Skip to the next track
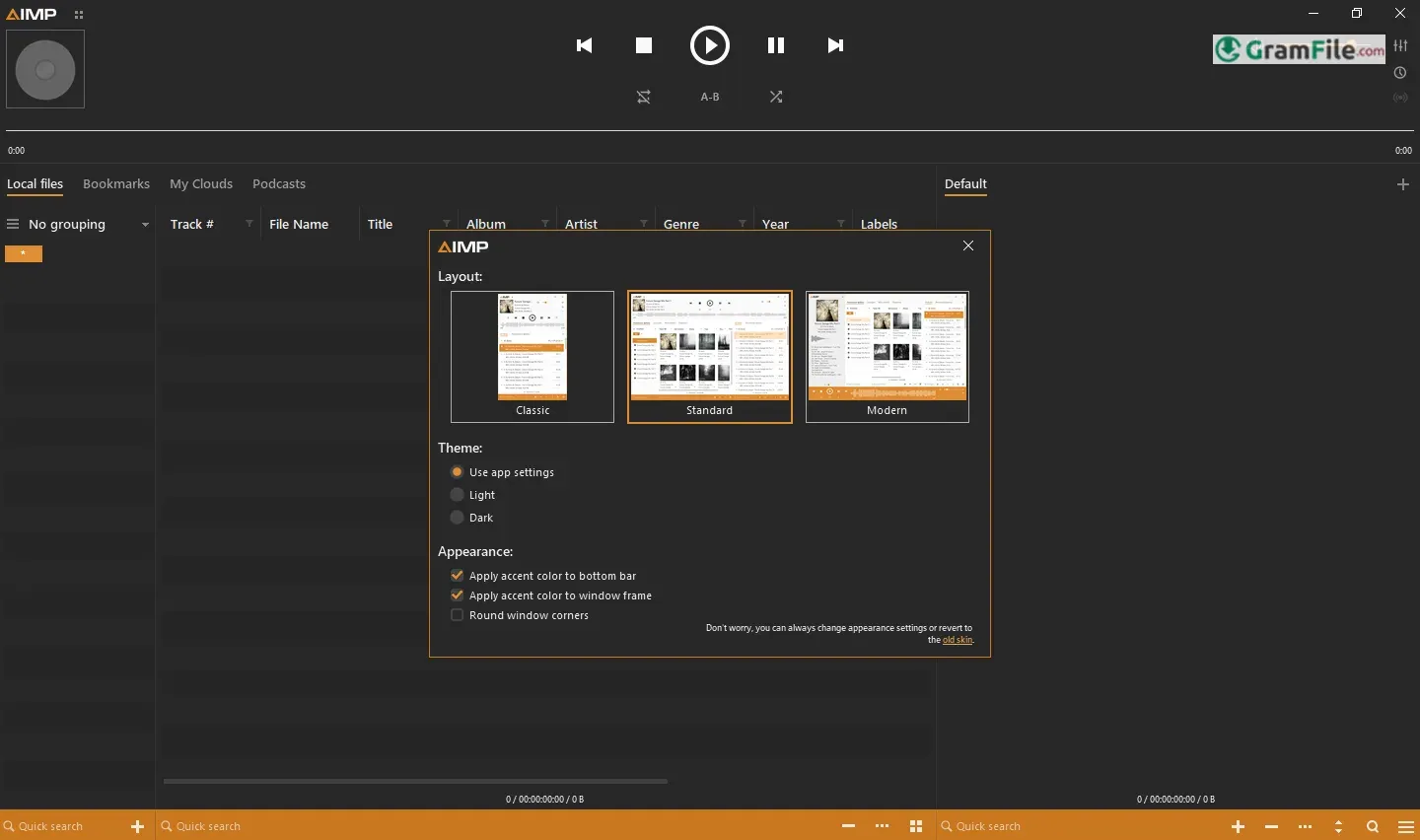 coord(835,45)
